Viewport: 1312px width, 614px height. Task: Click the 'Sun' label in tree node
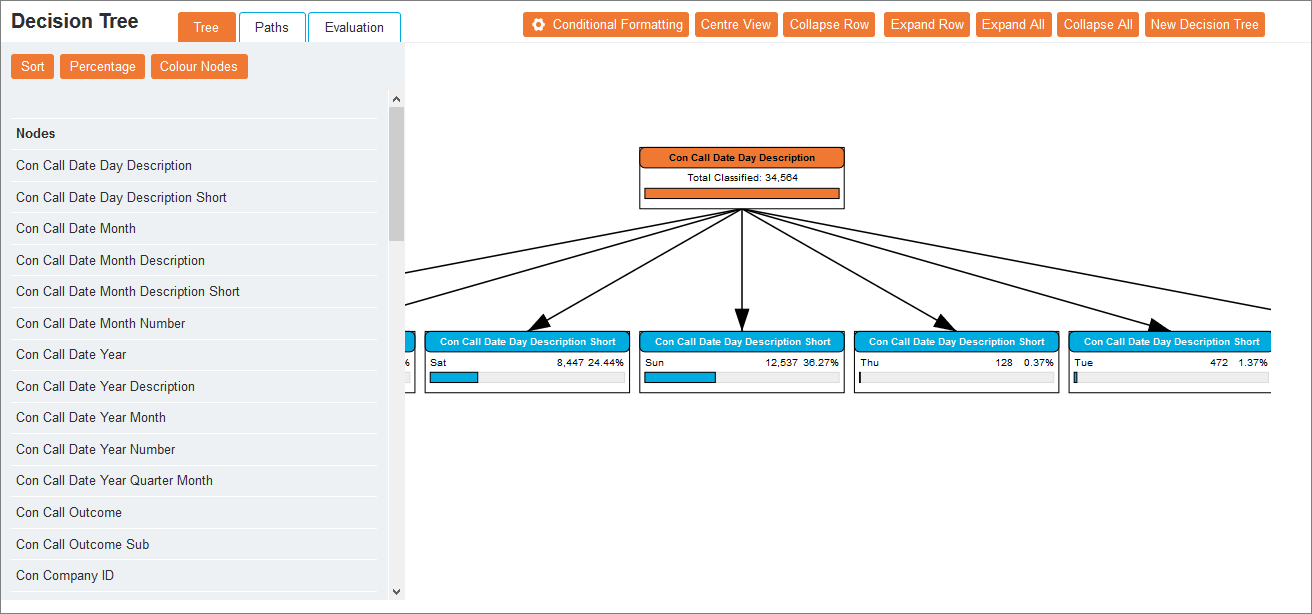pos(654,363)
